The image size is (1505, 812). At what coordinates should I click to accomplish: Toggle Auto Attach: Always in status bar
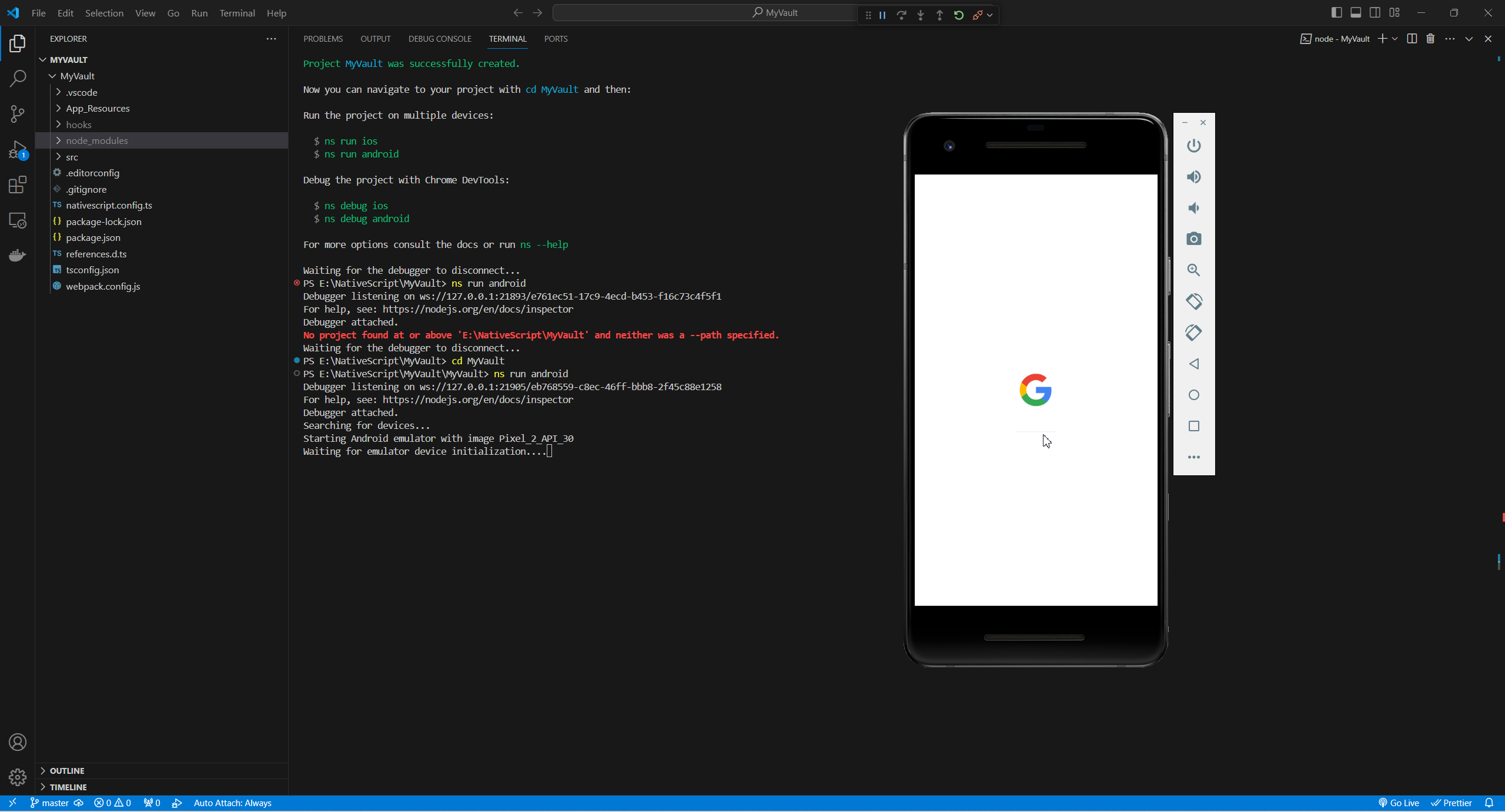(232, 803)
